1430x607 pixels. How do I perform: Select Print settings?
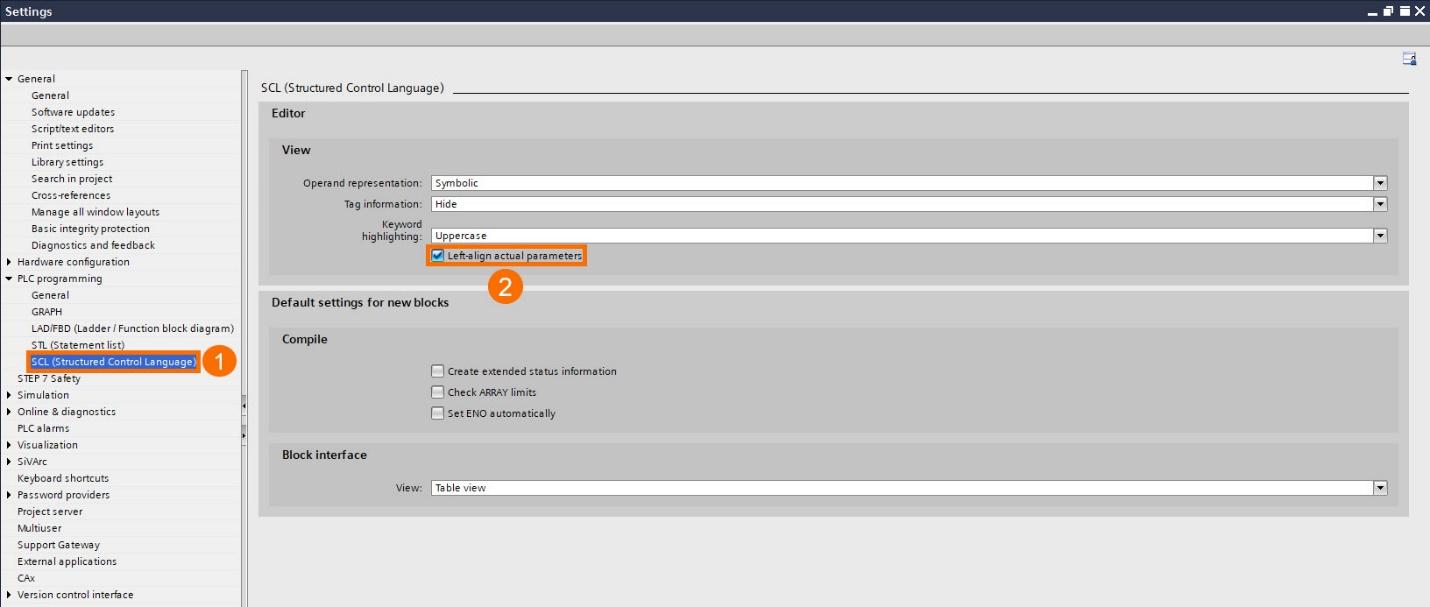click(62, 146)
